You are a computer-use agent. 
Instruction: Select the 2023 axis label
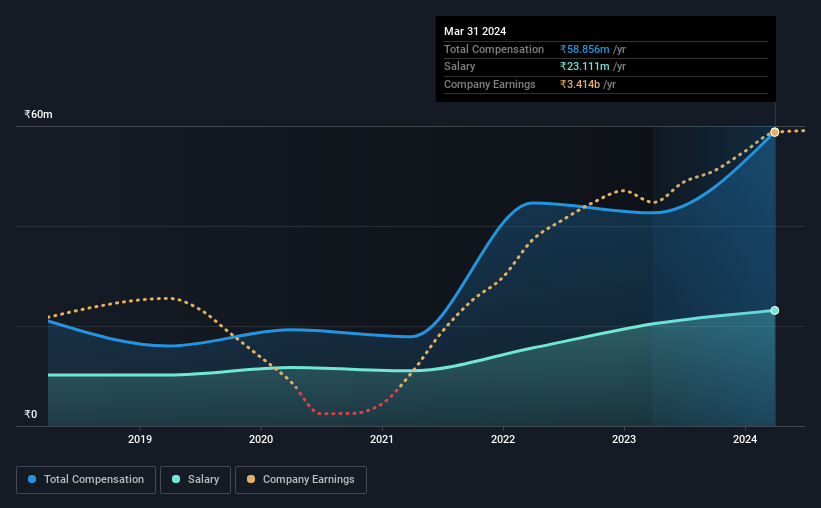click(x=624, y=439)
